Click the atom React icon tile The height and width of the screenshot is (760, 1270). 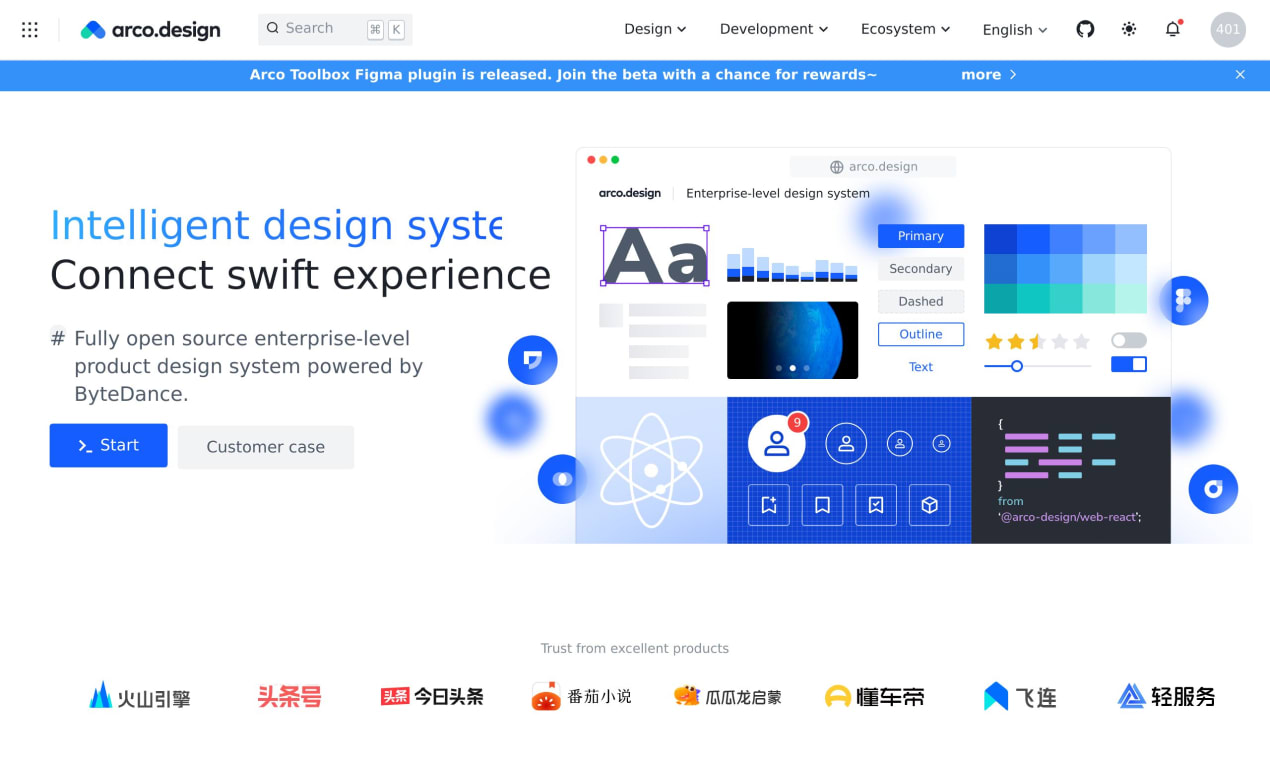coord(651,470)
